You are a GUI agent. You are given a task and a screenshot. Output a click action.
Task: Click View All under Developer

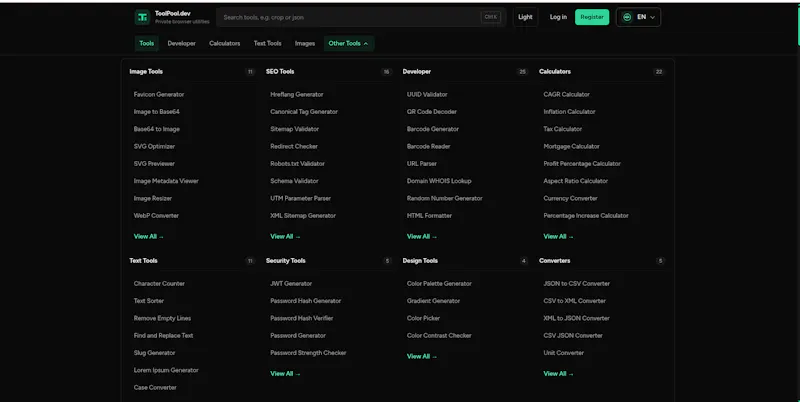coord(422,237)
